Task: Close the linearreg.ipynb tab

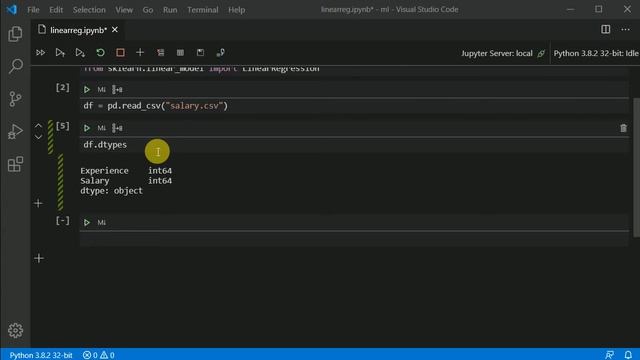Action: pyautogui.click(x=115, y=29)
